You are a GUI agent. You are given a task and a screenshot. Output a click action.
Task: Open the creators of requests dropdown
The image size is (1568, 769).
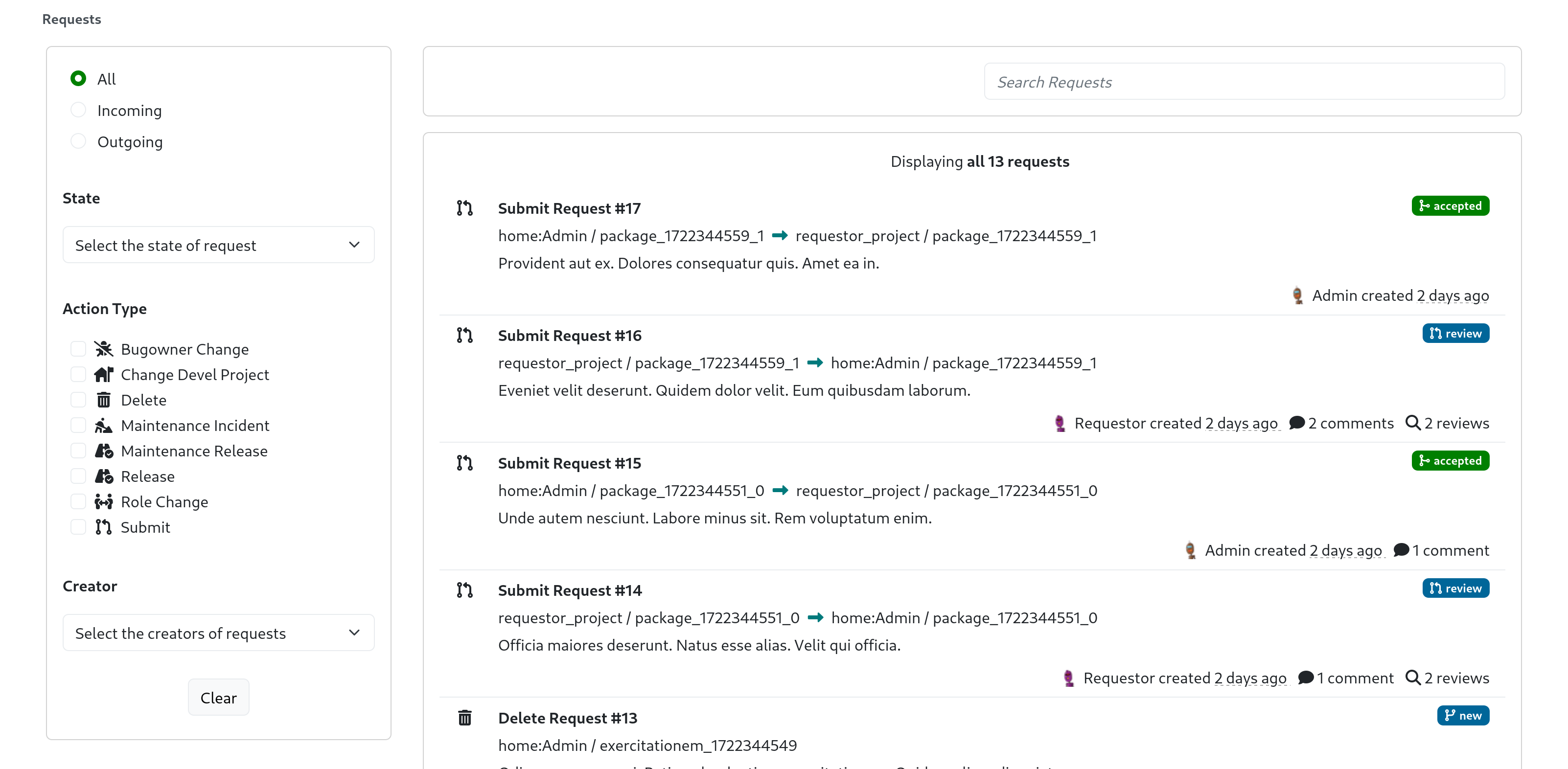218,633
